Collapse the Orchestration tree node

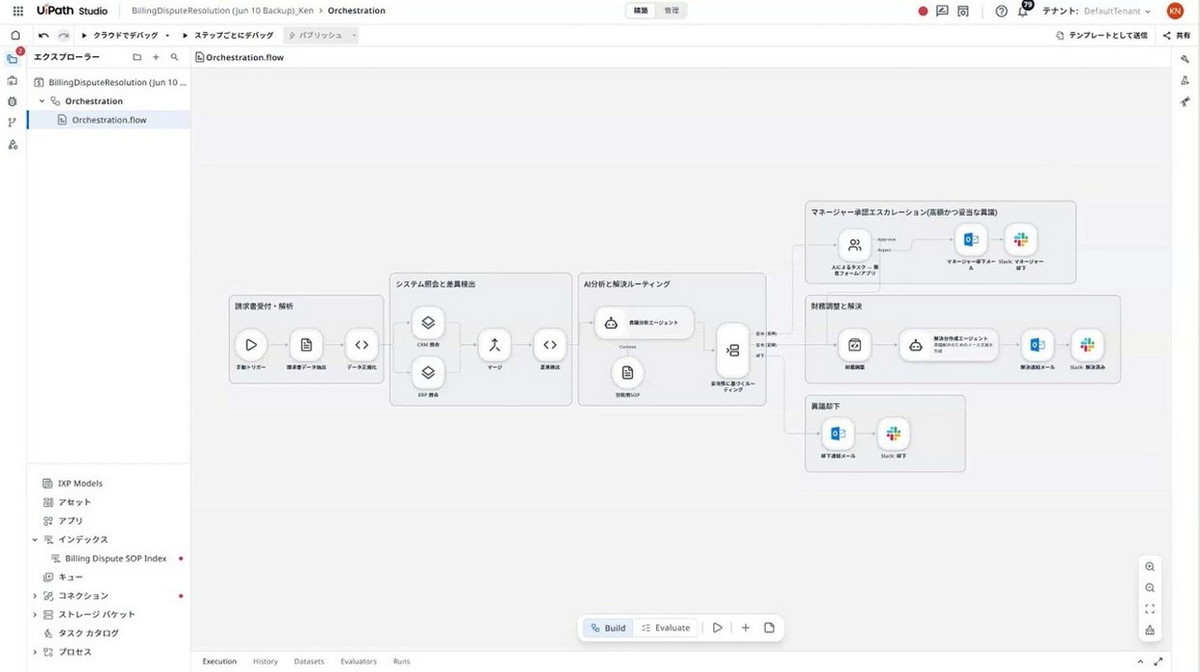(x=42, y=101)
